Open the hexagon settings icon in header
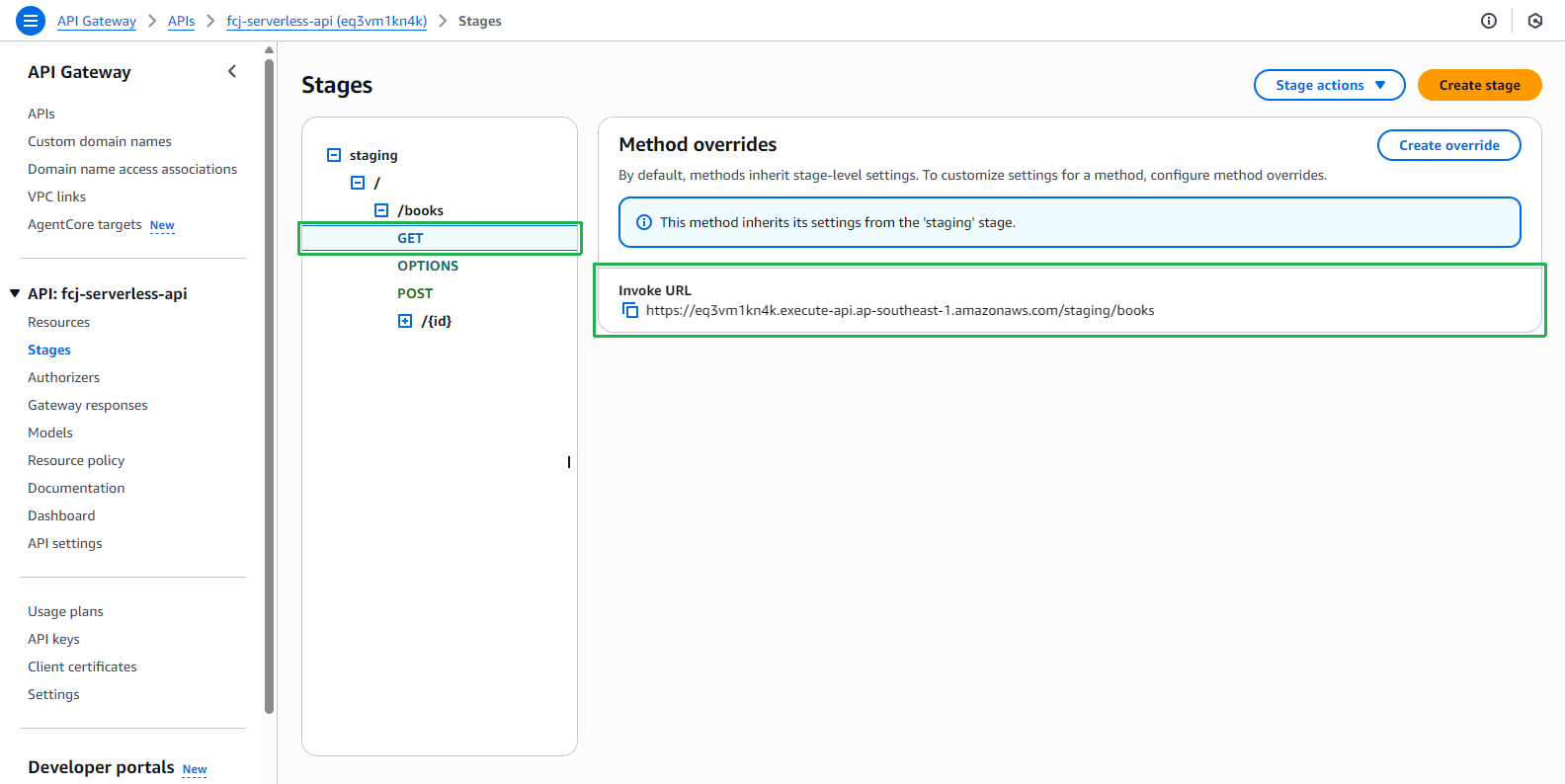Screen dimensions: 1565x784 pyautogui.click(x=1535, y=21)
